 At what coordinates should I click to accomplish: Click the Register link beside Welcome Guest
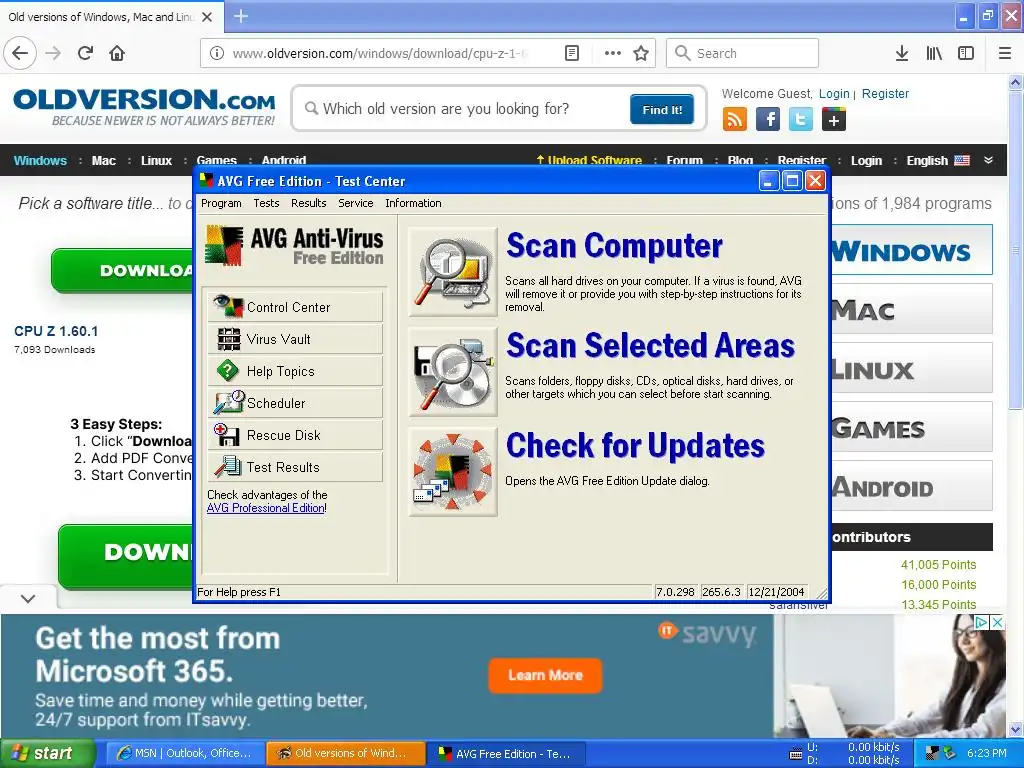click(x=885, y=93)
